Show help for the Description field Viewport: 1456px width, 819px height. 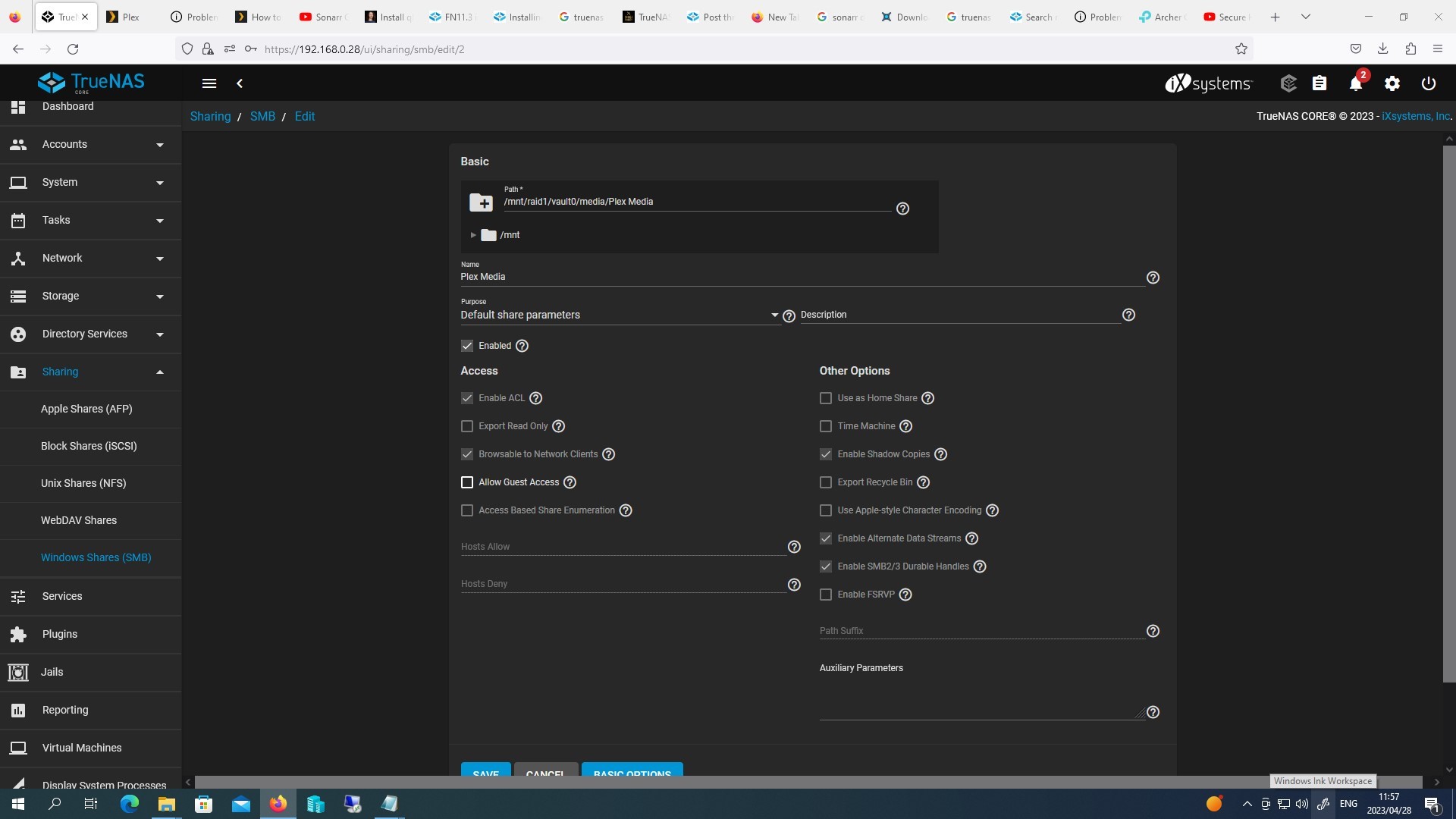pyautogui.click(x=1128, y=315)
